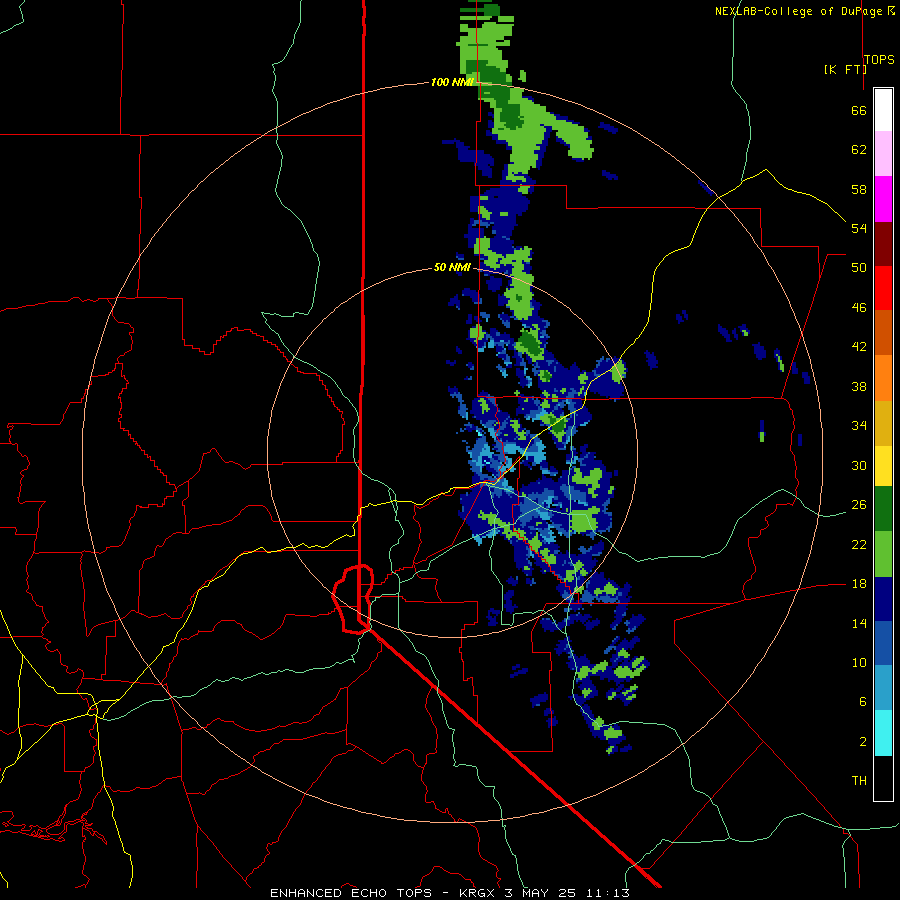Click the yellow 34 legend swatch
900x900 pixels.
(x=883, y=467)
